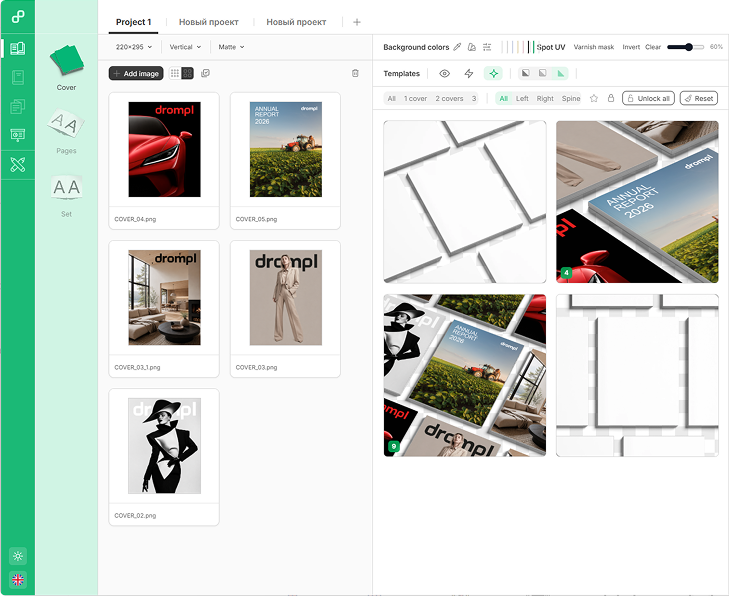Adjust the Spot UV 60% opacity slider
Image resolution: width=730 pixels, height=596 pixels.
coord(685,47)
